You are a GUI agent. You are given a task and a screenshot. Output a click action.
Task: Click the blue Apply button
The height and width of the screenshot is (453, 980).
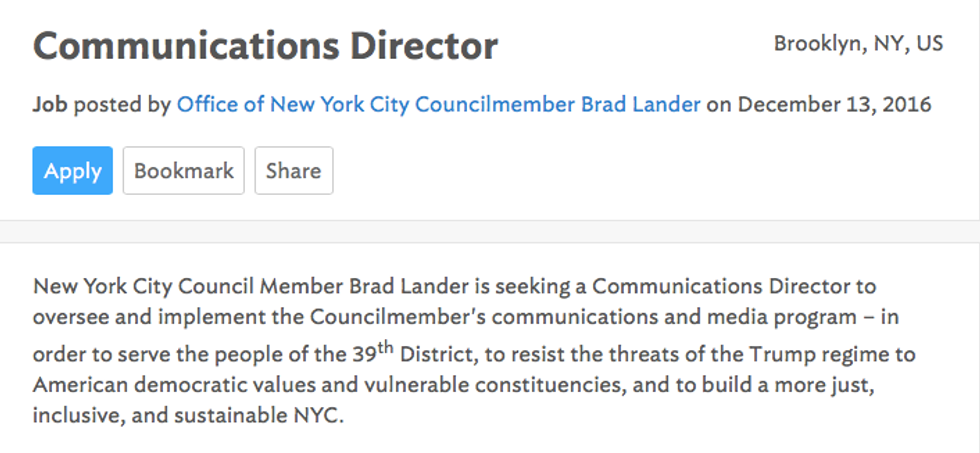pos(72,171)
